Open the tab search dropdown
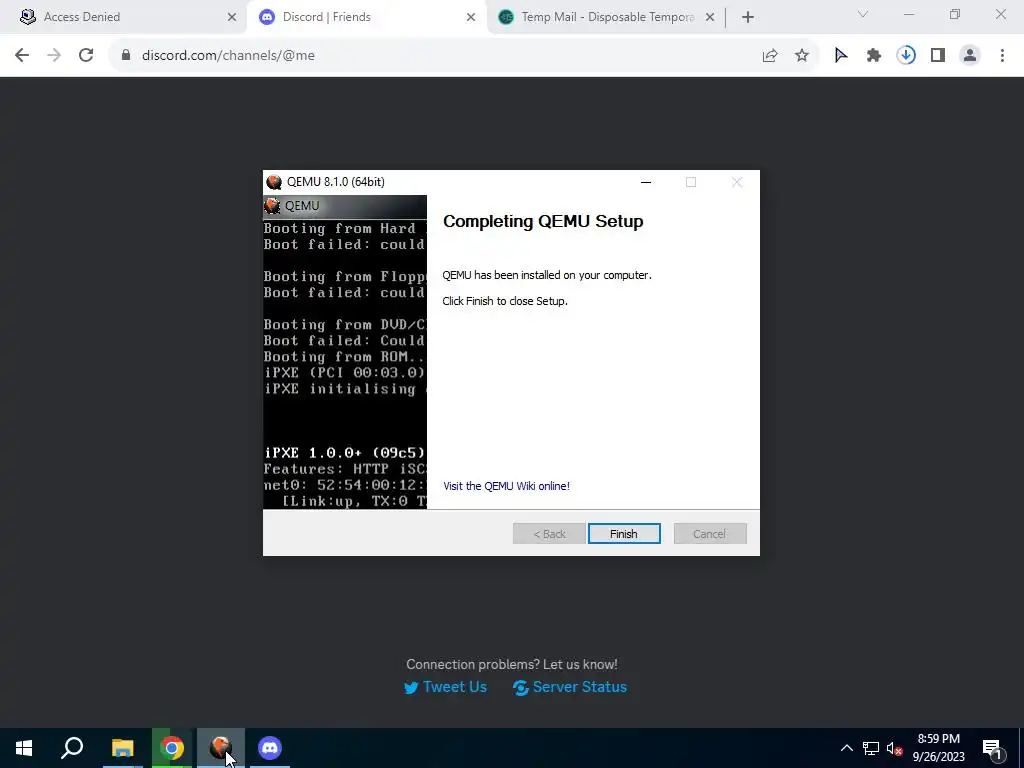1024x768 pixels. 863,14
